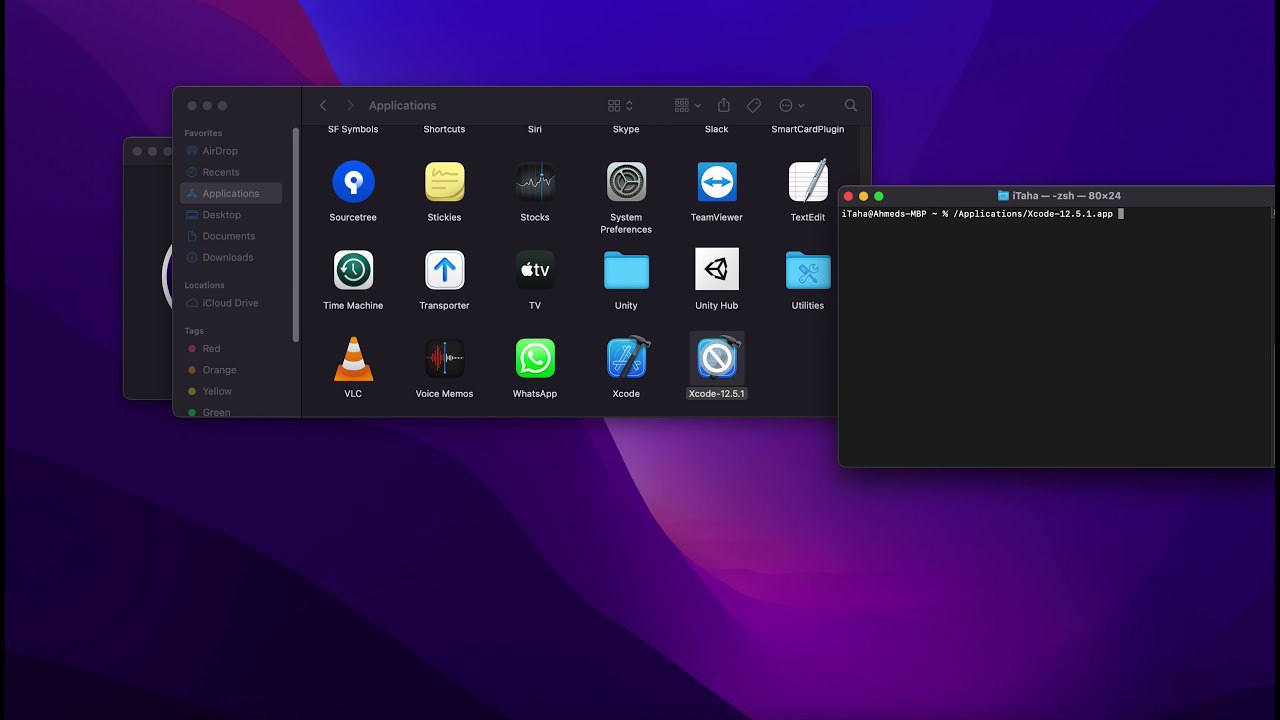1280x720 pixels.
Task: Click the Finder sidebar scrollbar
Action: [x=296, y=235]
